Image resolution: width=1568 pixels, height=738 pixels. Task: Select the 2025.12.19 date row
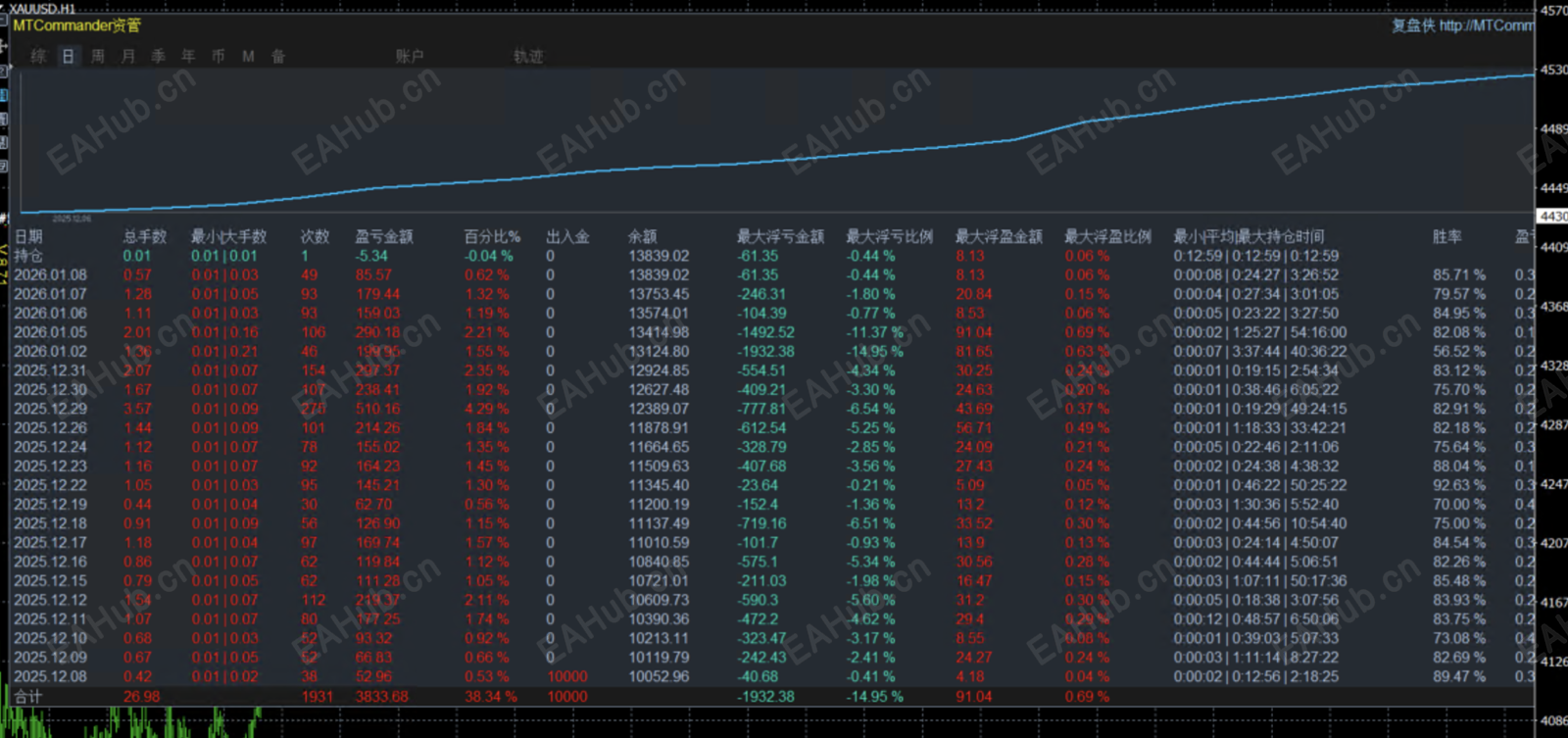(50, 505)
